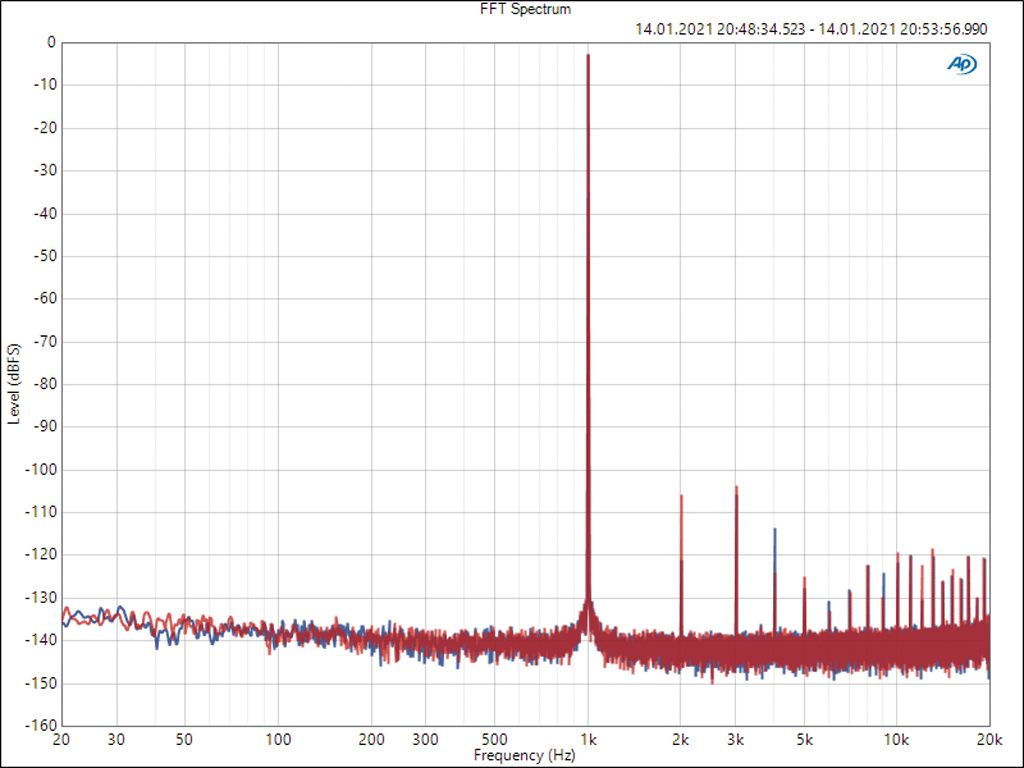
Task: Click the AP logo icon
Action: click(x=962, y=64)
